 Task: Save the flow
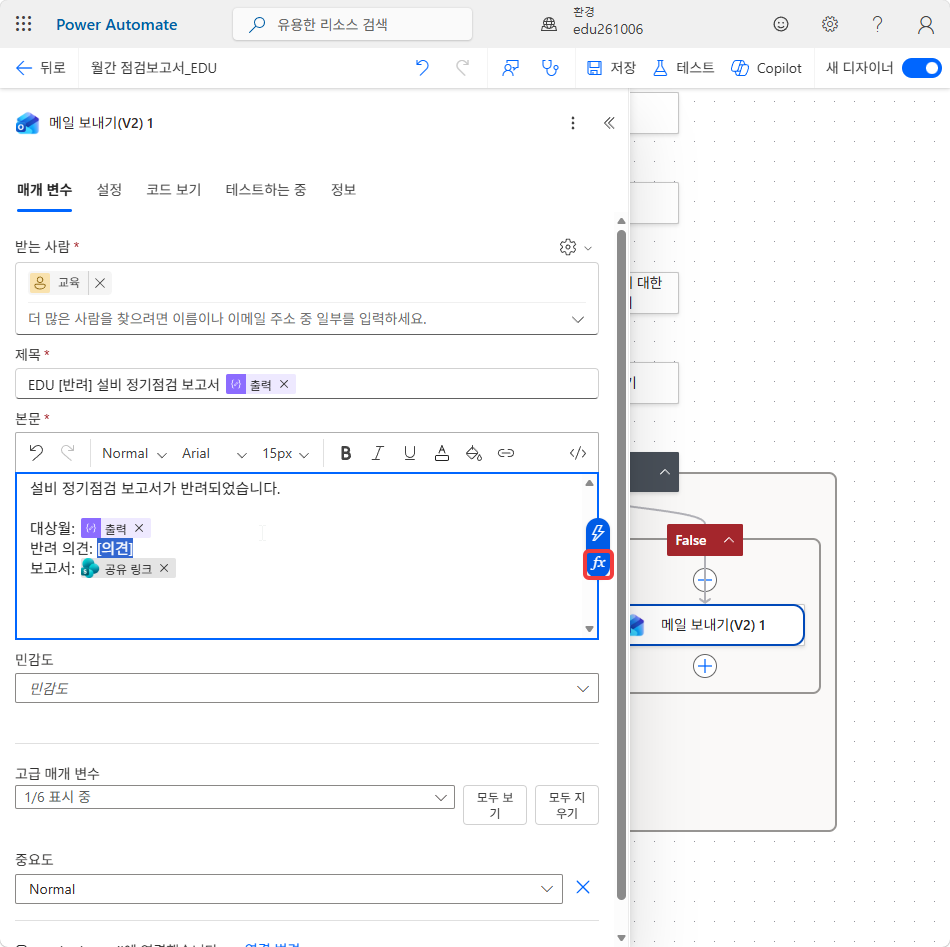[611, 68]
